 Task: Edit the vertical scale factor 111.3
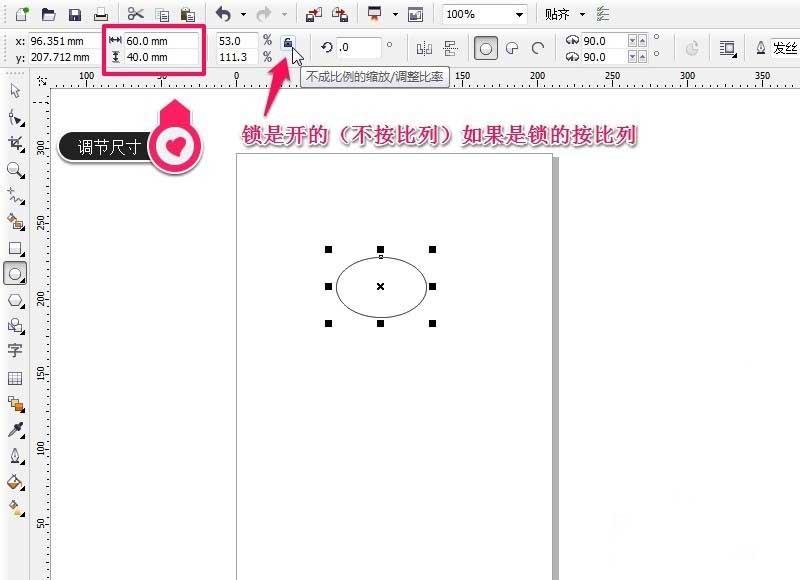tap(237, 57)
